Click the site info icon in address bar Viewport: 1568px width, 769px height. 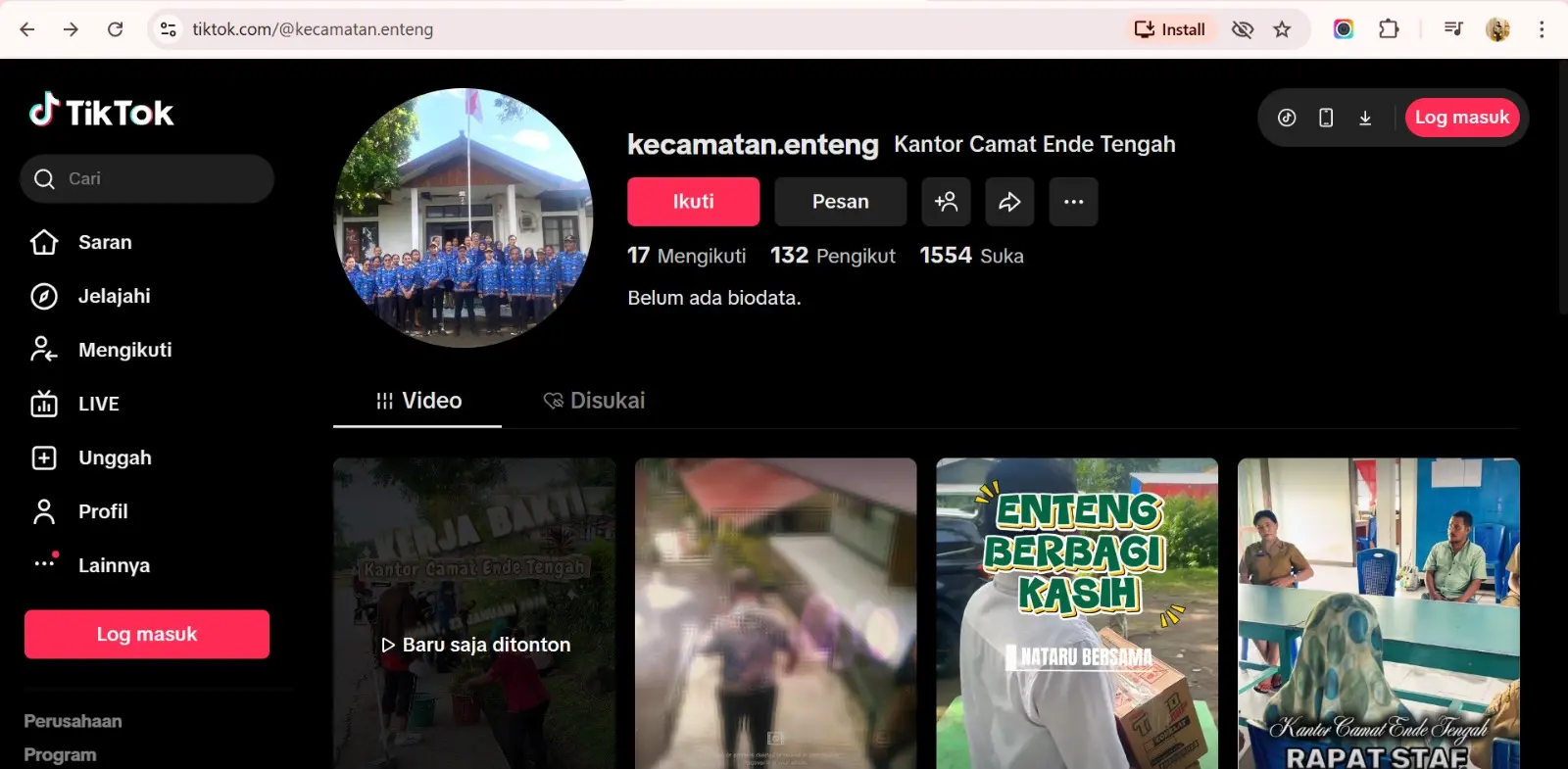169,29
